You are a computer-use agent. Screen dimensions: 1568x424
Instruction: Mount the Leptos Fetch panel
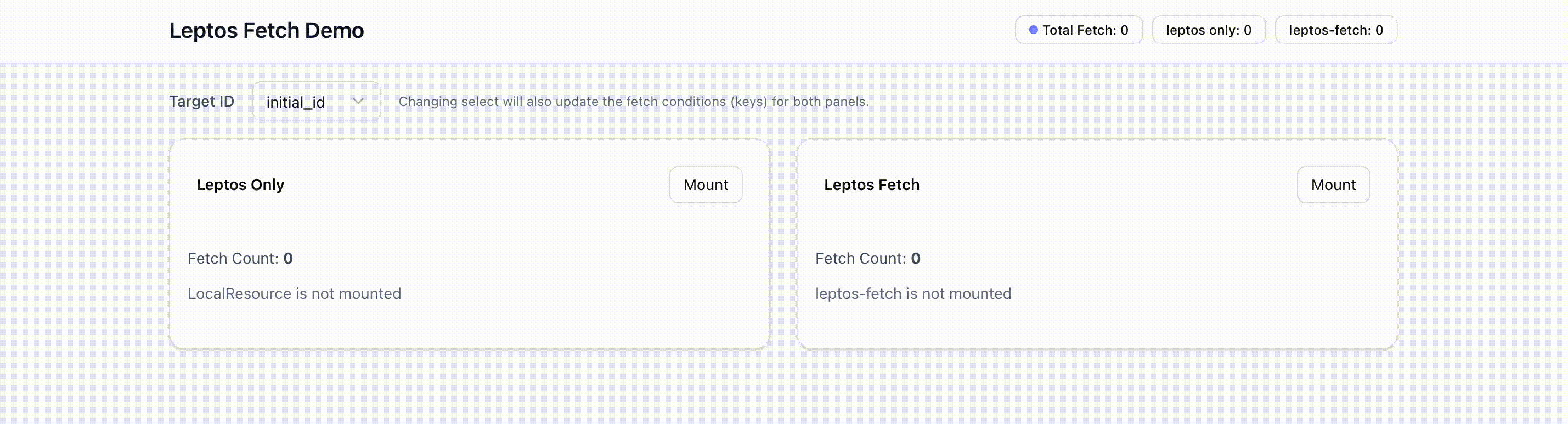tap(1333, 185)
